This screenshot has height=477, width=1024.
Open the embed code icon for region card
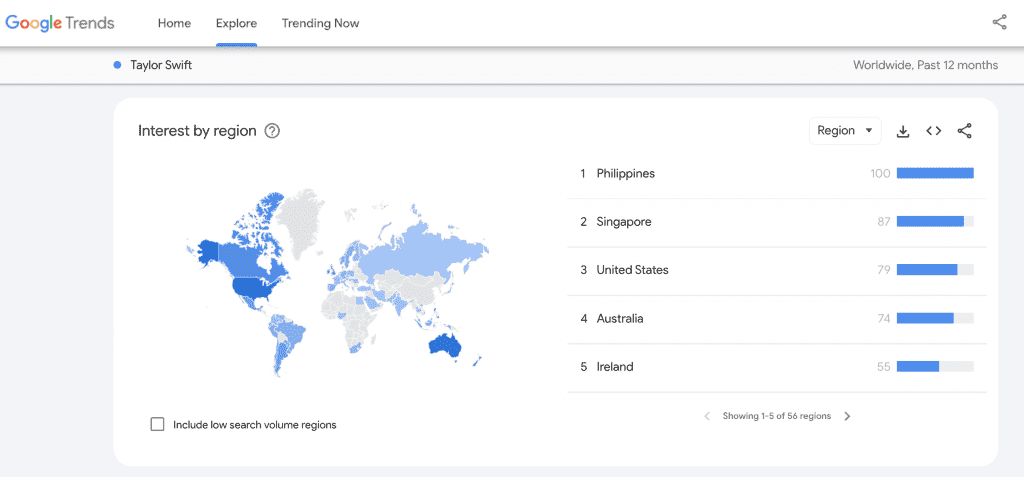click(933, 131)
